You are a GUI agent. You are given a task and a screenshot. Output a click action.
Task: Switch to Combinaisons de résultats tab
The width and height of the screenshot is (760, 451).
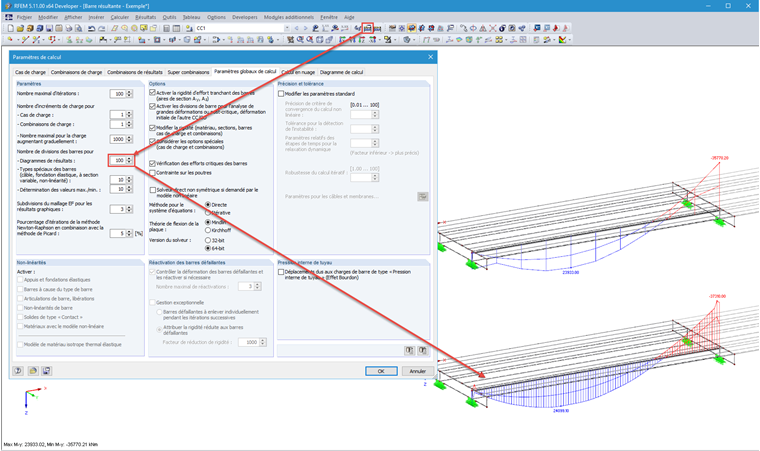click(135, 72)
